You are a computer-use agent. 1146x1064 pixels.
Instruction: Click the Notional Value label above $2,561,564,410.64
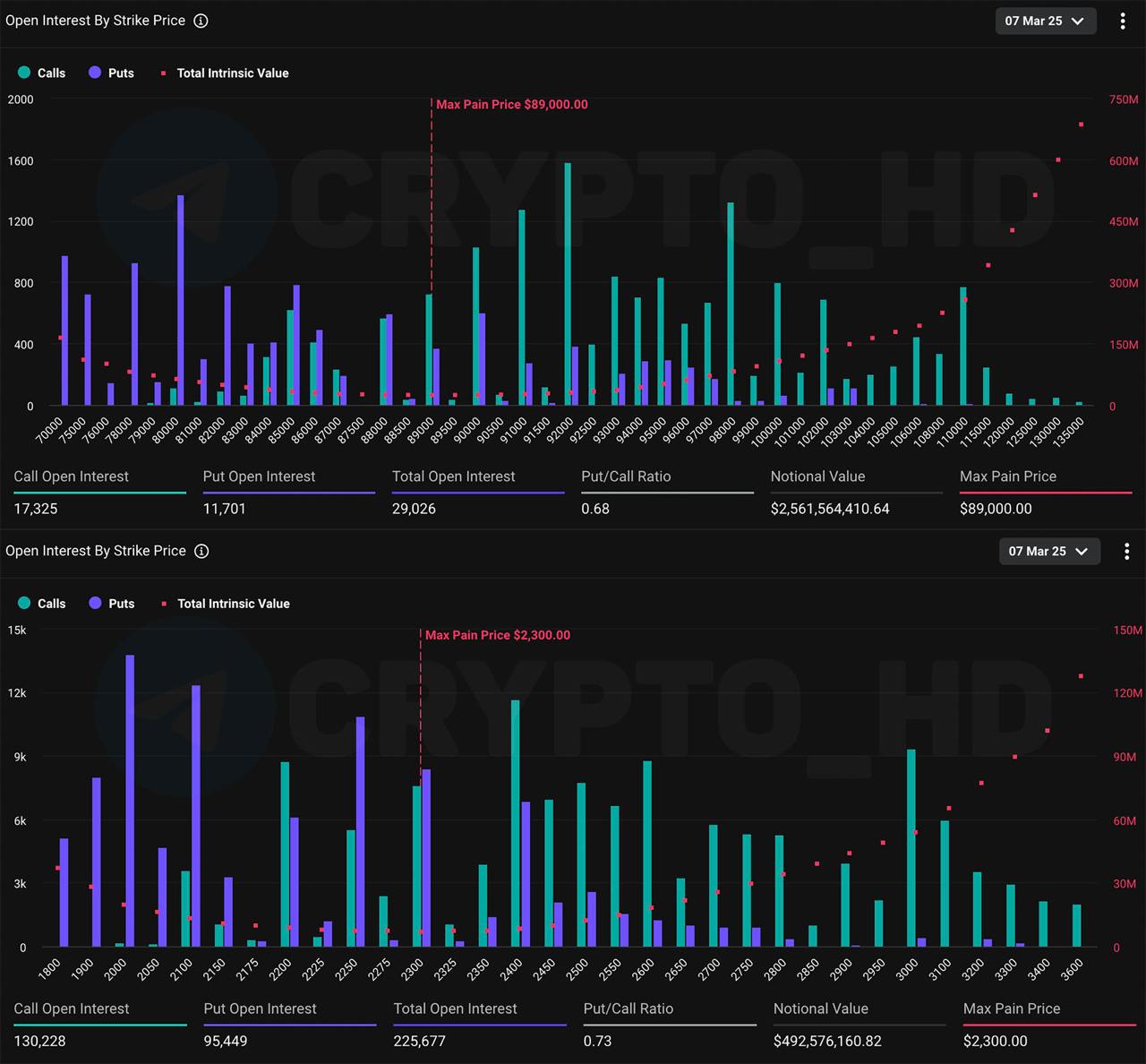click(x=818, y=476)
